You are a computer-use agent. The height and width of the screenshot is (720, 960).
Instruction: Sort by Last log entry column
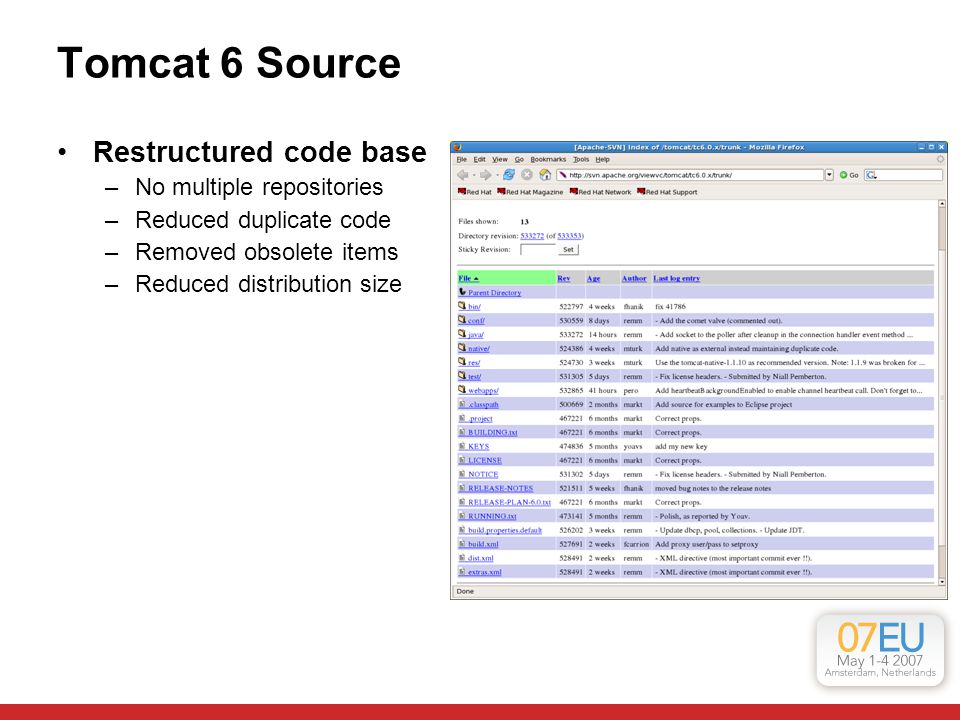(x=676, y=278)
